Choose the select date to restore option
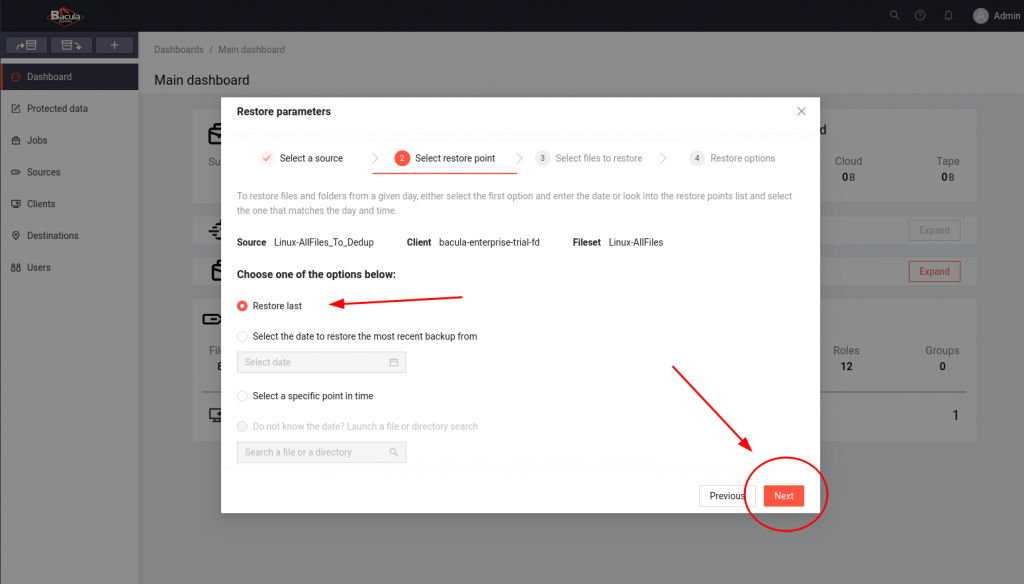 click(243, 337)
